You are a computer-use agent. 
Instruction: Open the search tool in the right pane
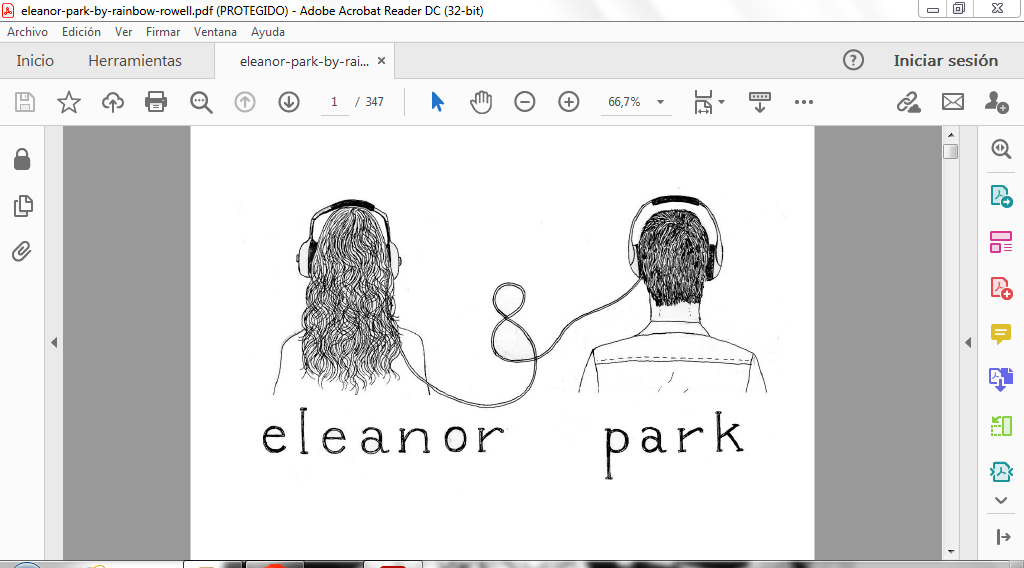click(x=1001, y=149)
